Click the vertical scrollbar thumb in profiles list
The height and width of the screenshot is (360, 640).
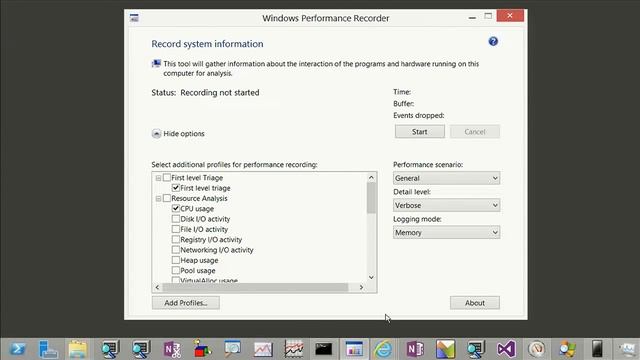pos(371,198)
